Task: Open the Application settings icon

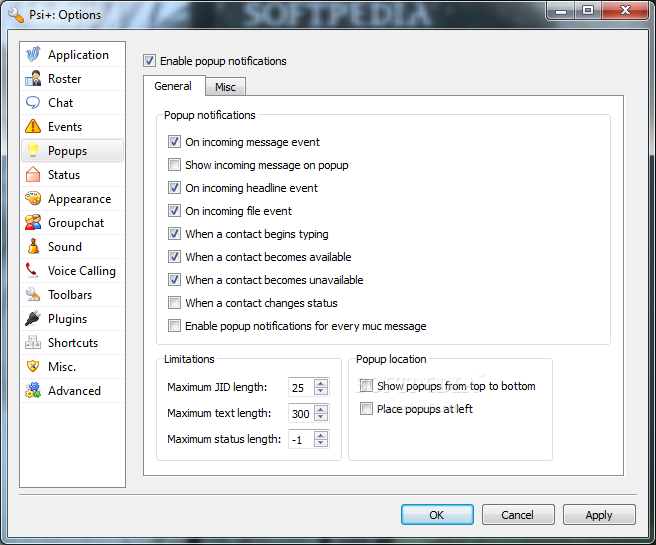Action: [33, 54]
